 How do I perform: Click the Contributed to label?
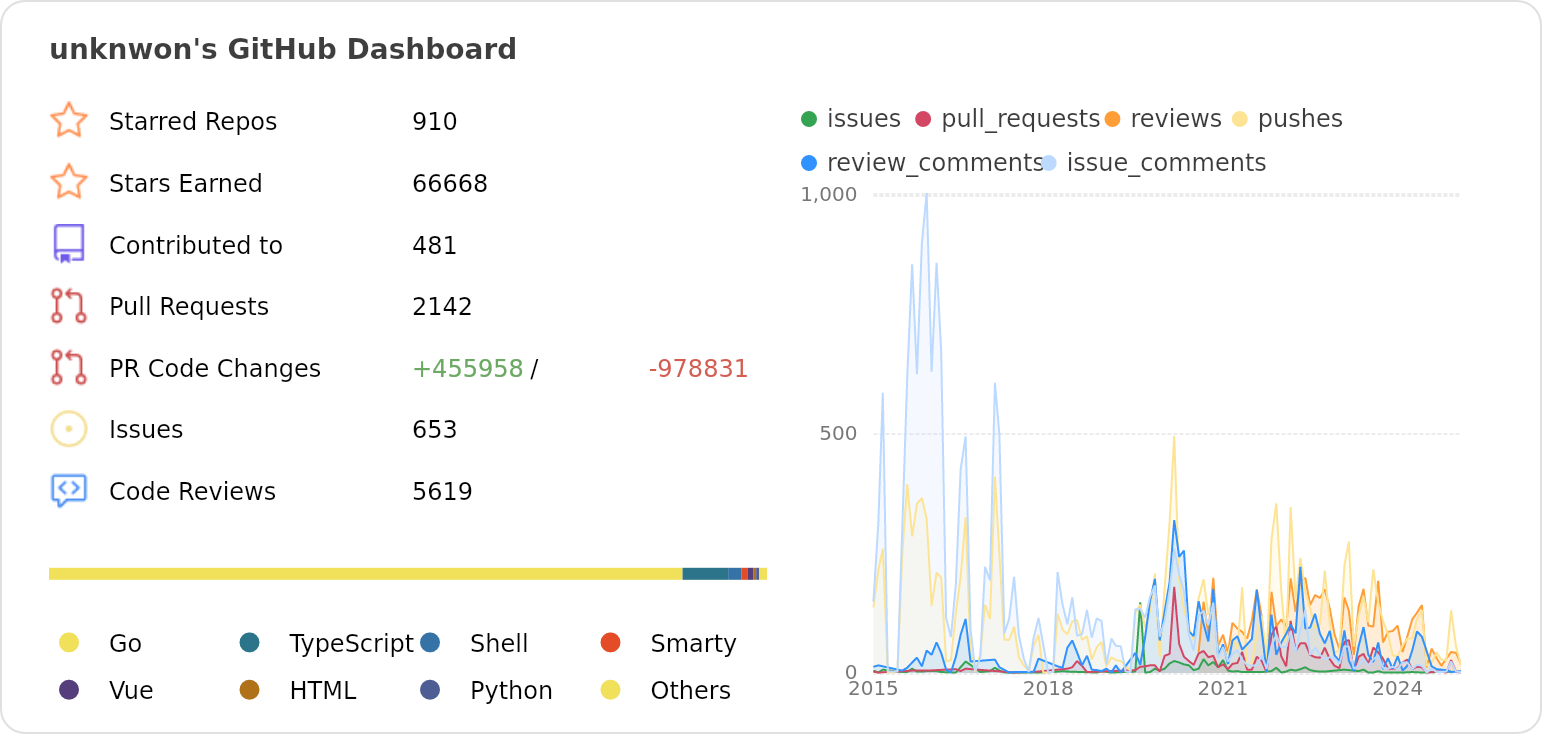196,246
